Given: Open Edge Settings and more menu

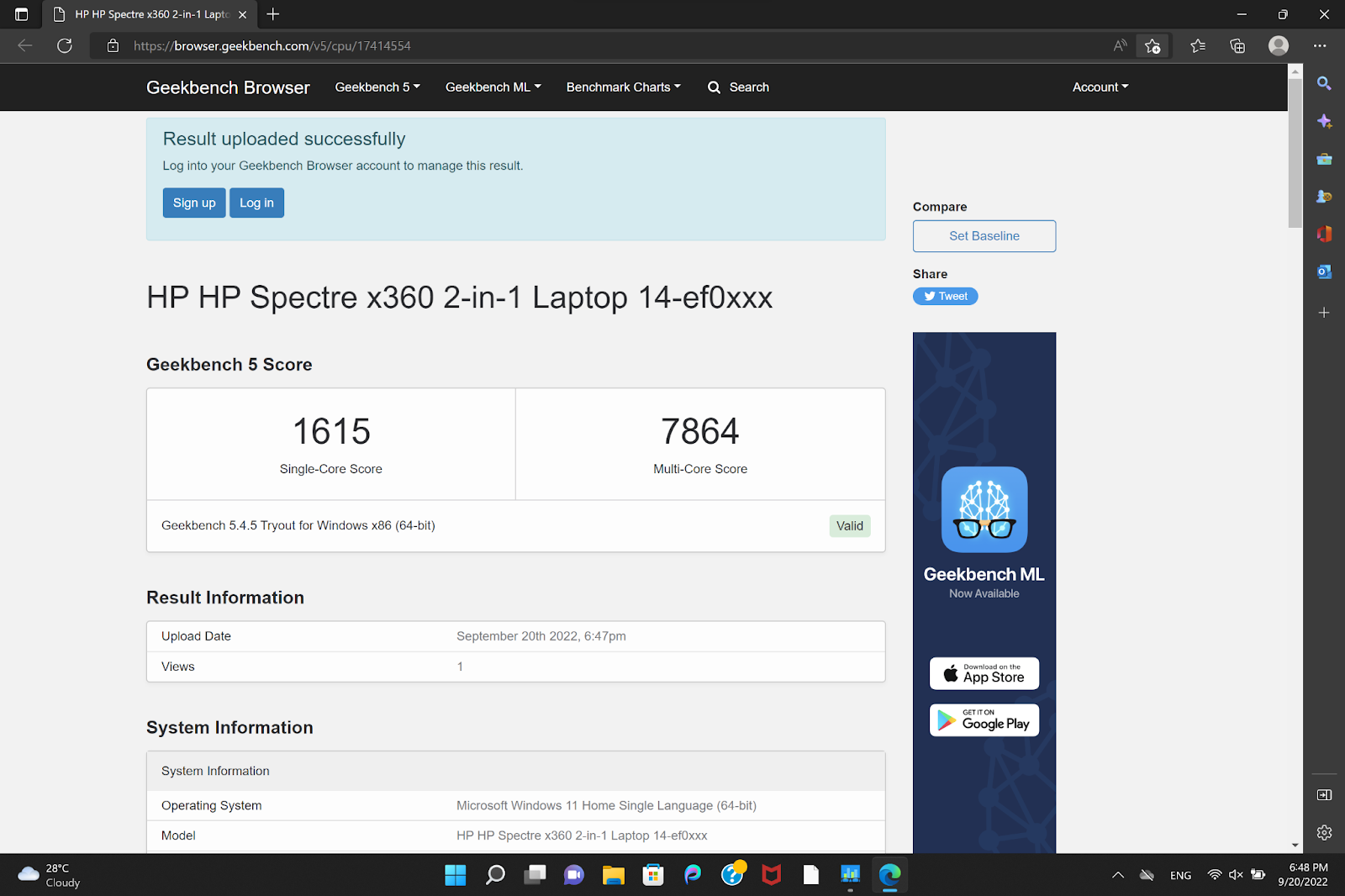Looking at the screenshot, I should 1320,45.
